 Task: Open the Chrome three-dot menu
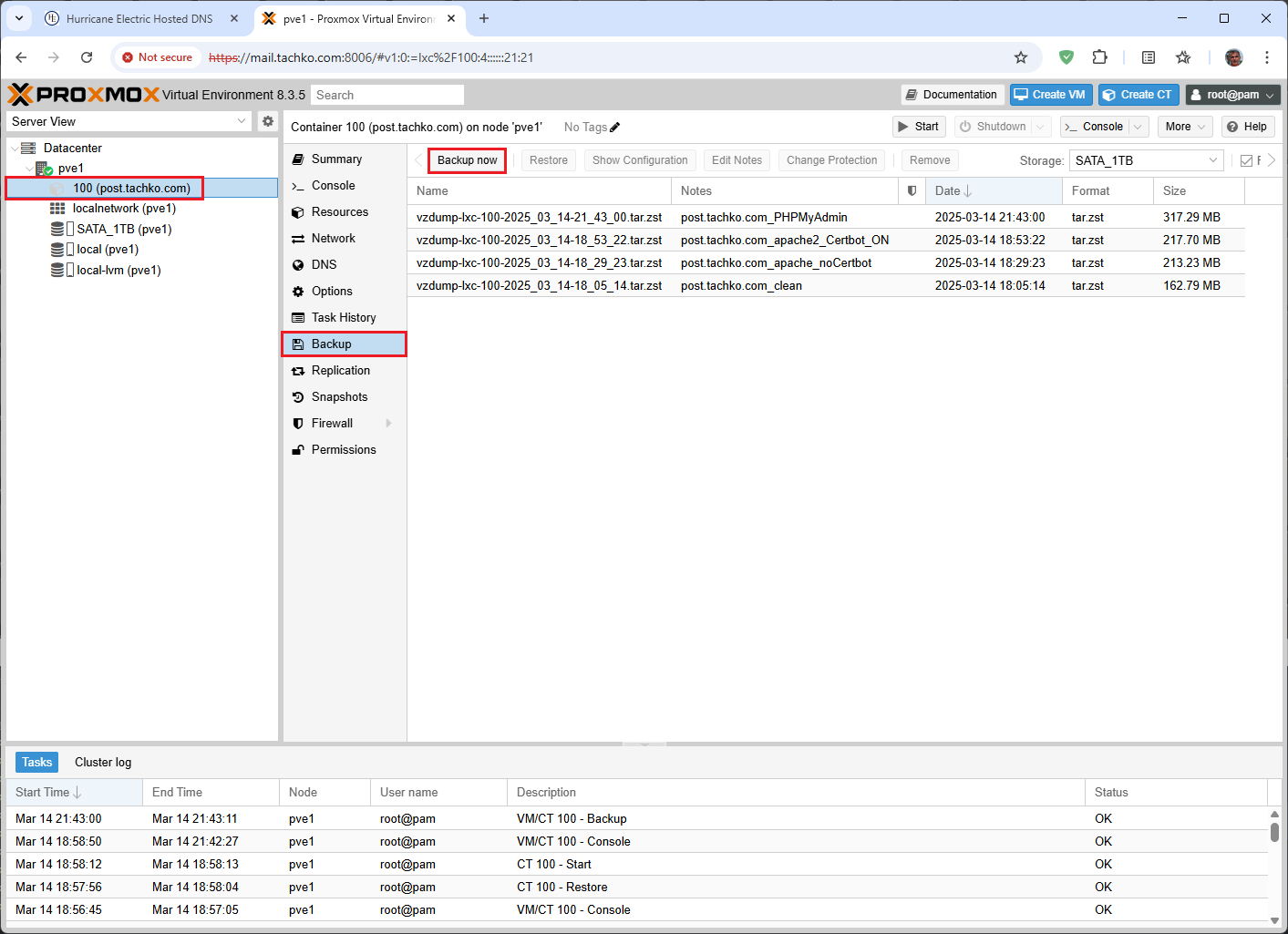point(1267,57)
